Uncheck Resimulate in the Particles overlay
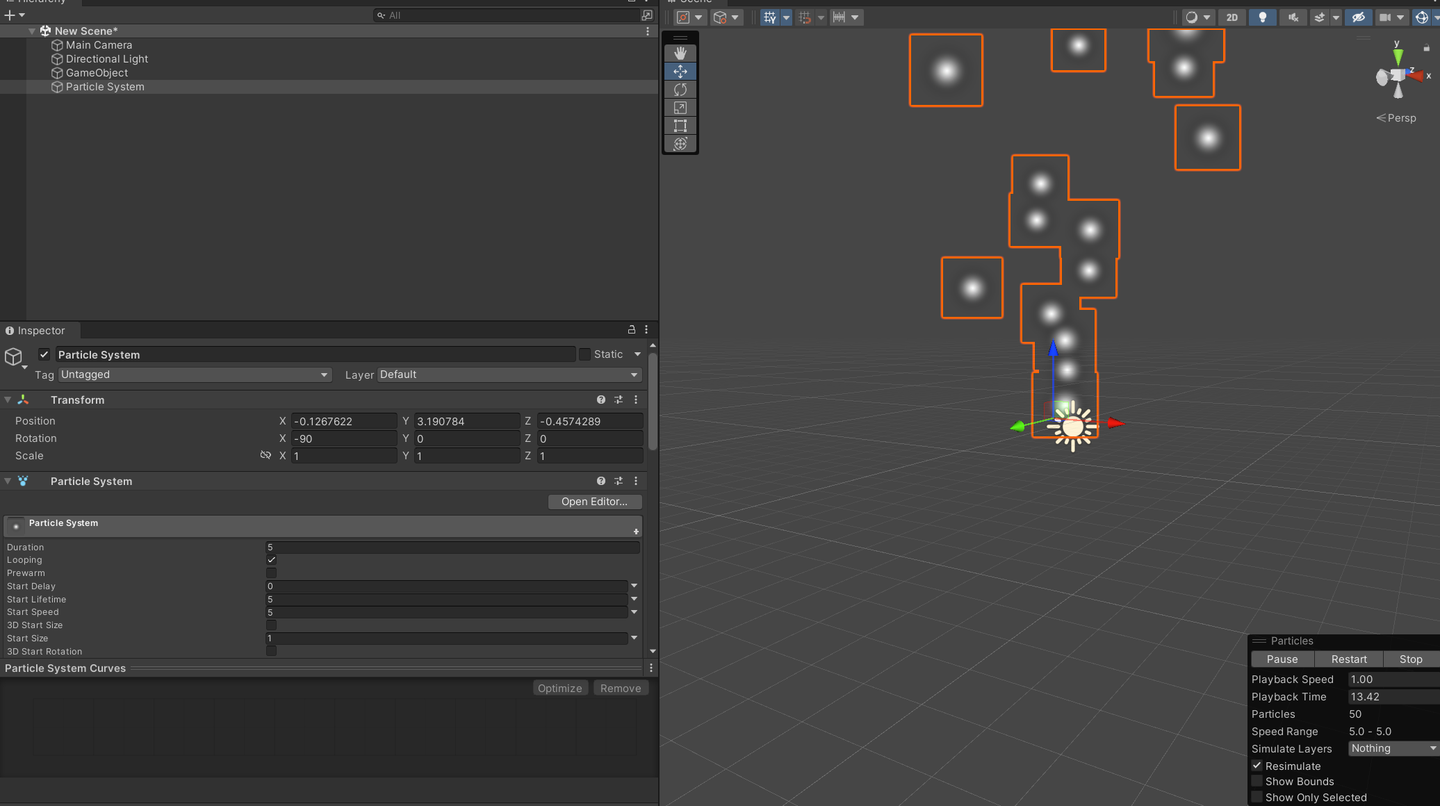1440x806 pixels. click(x=1257, y=765)
